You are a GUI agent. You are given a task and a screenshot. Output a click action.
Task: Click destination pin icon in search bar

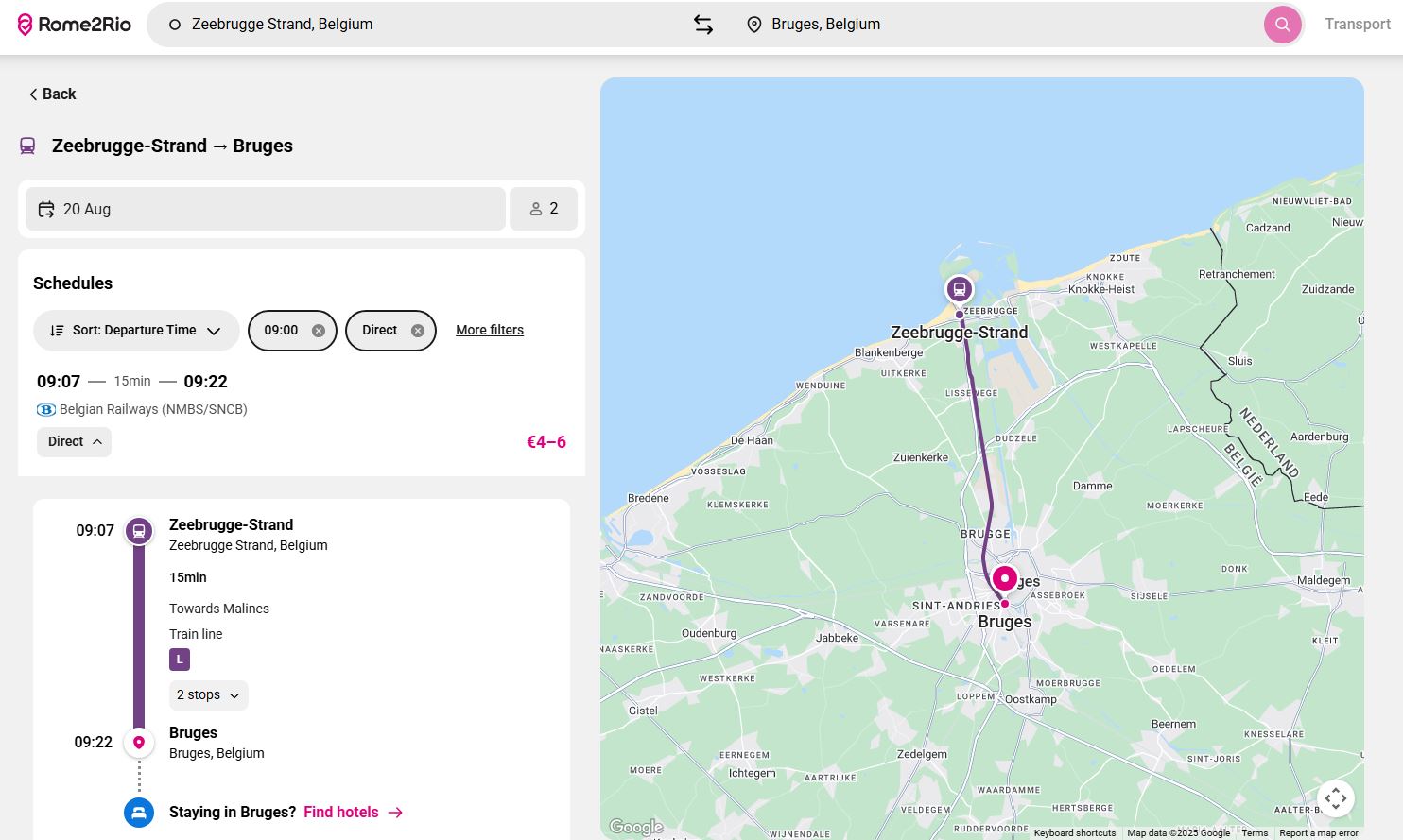click(753, 25)
